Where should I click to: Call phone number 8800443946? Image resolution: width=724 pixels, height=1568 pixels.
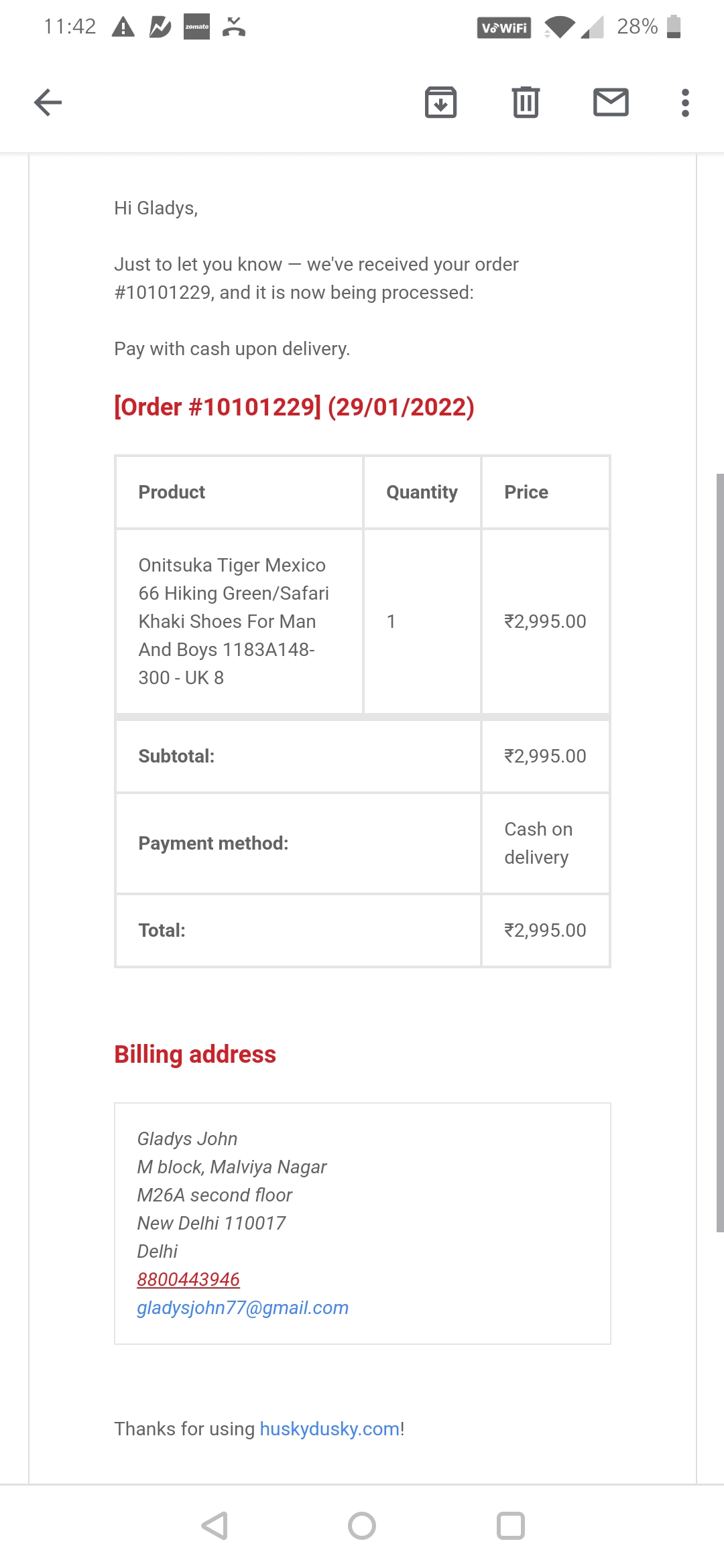coord(188,1279)
